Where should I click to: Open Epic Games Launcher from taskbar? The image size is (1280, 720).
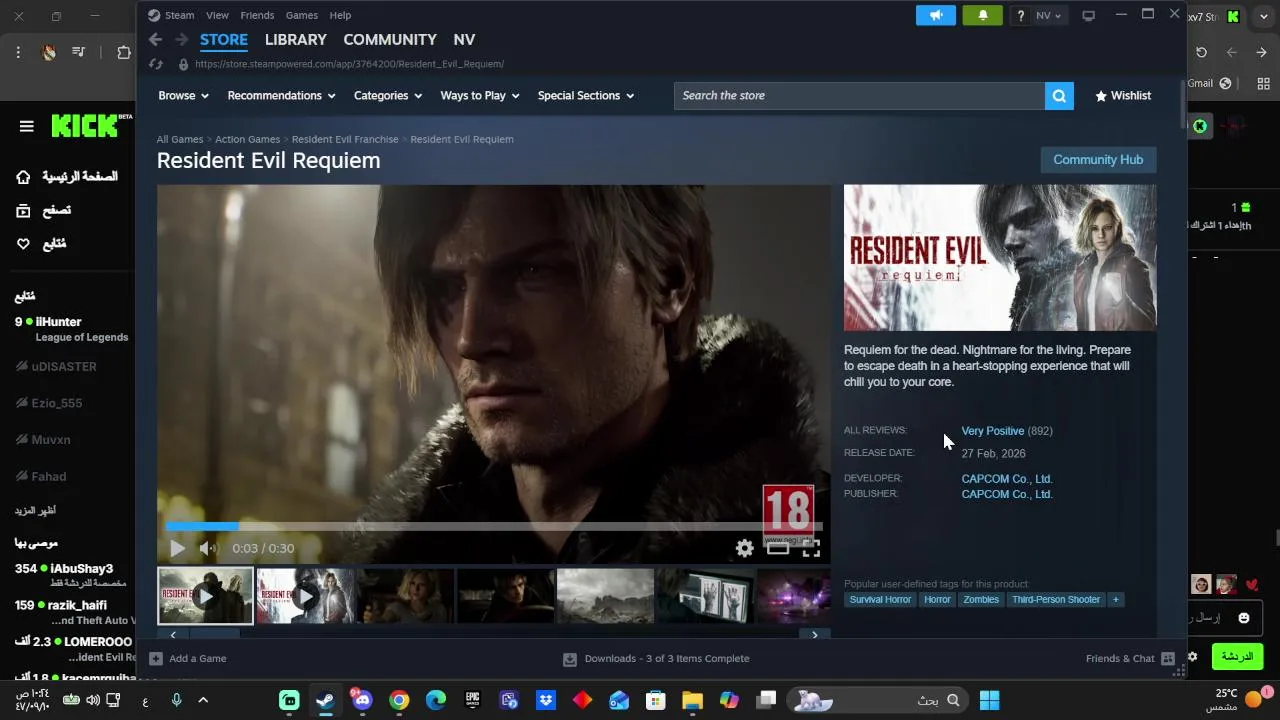pos(472,700)
